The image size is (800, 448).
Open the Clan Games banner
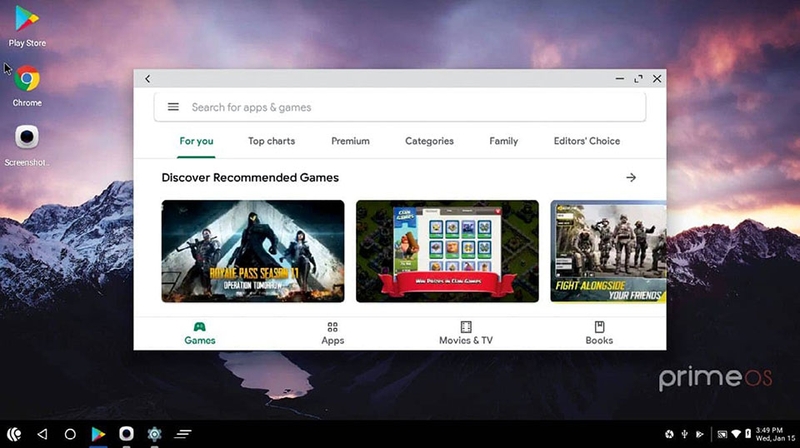(x=447, y=251)
